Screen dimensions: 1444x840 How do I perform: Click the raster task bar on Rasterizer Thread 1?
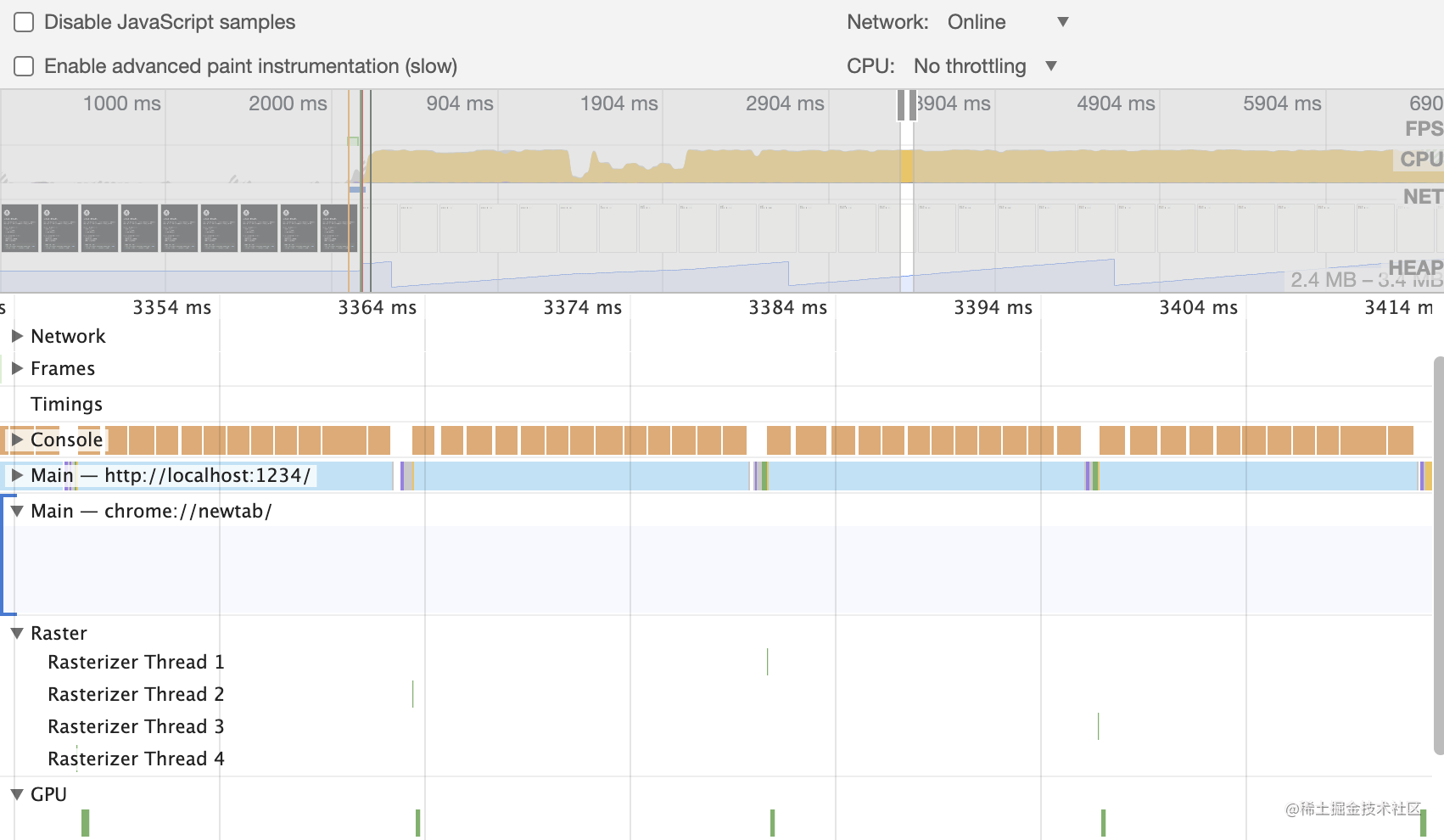pyautogui.click(x=767, y=662)
